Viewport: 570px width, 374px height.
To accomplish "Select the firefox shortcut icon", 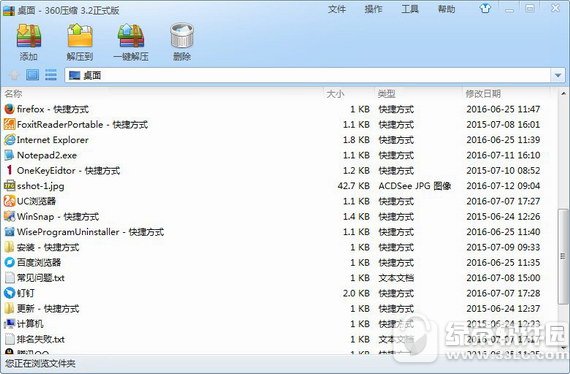I will point(9,109).
